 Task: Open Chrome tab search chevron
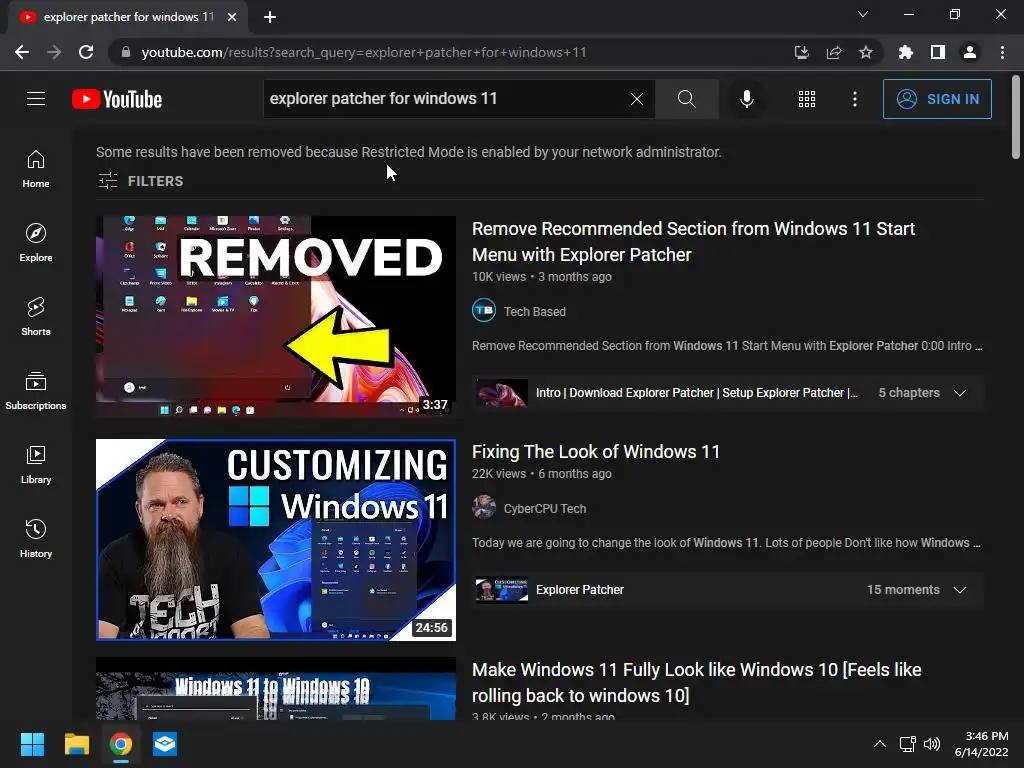[863, 14]
